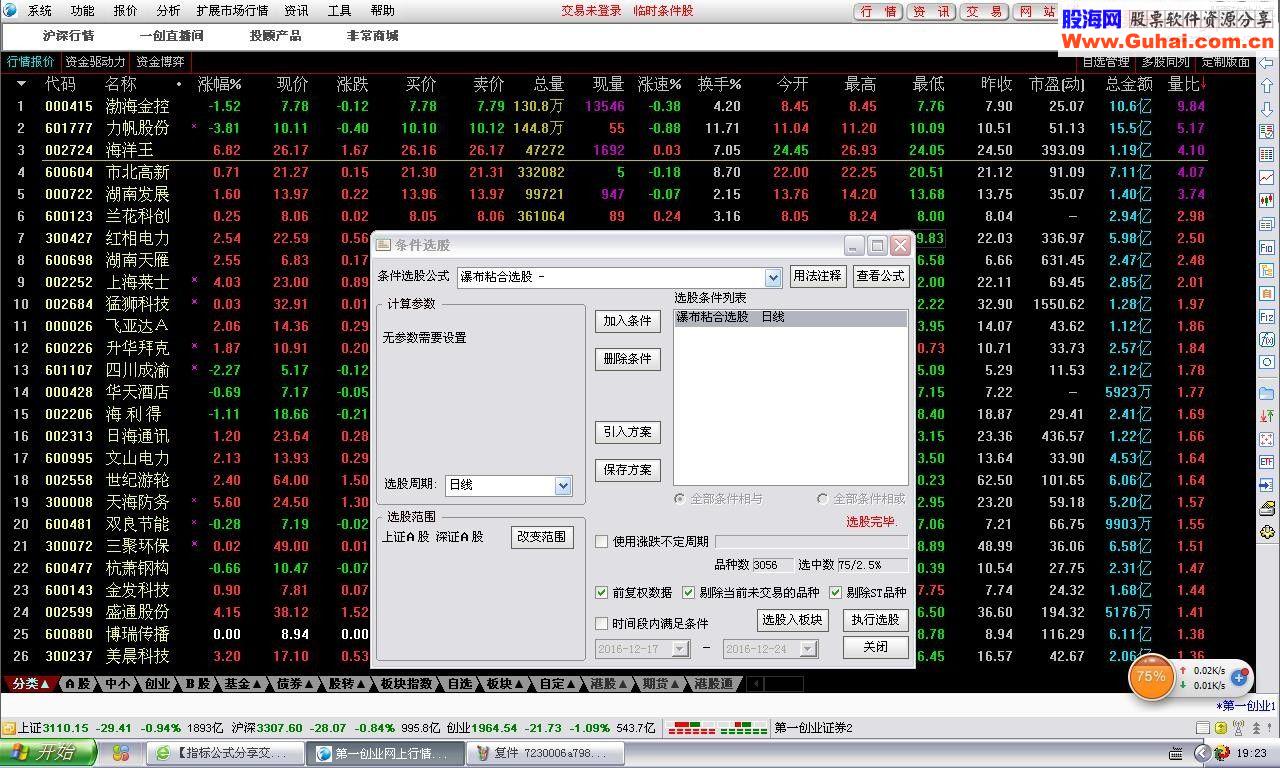Click the 删除条件 button
1280x768 pixels.
[627, 359]
